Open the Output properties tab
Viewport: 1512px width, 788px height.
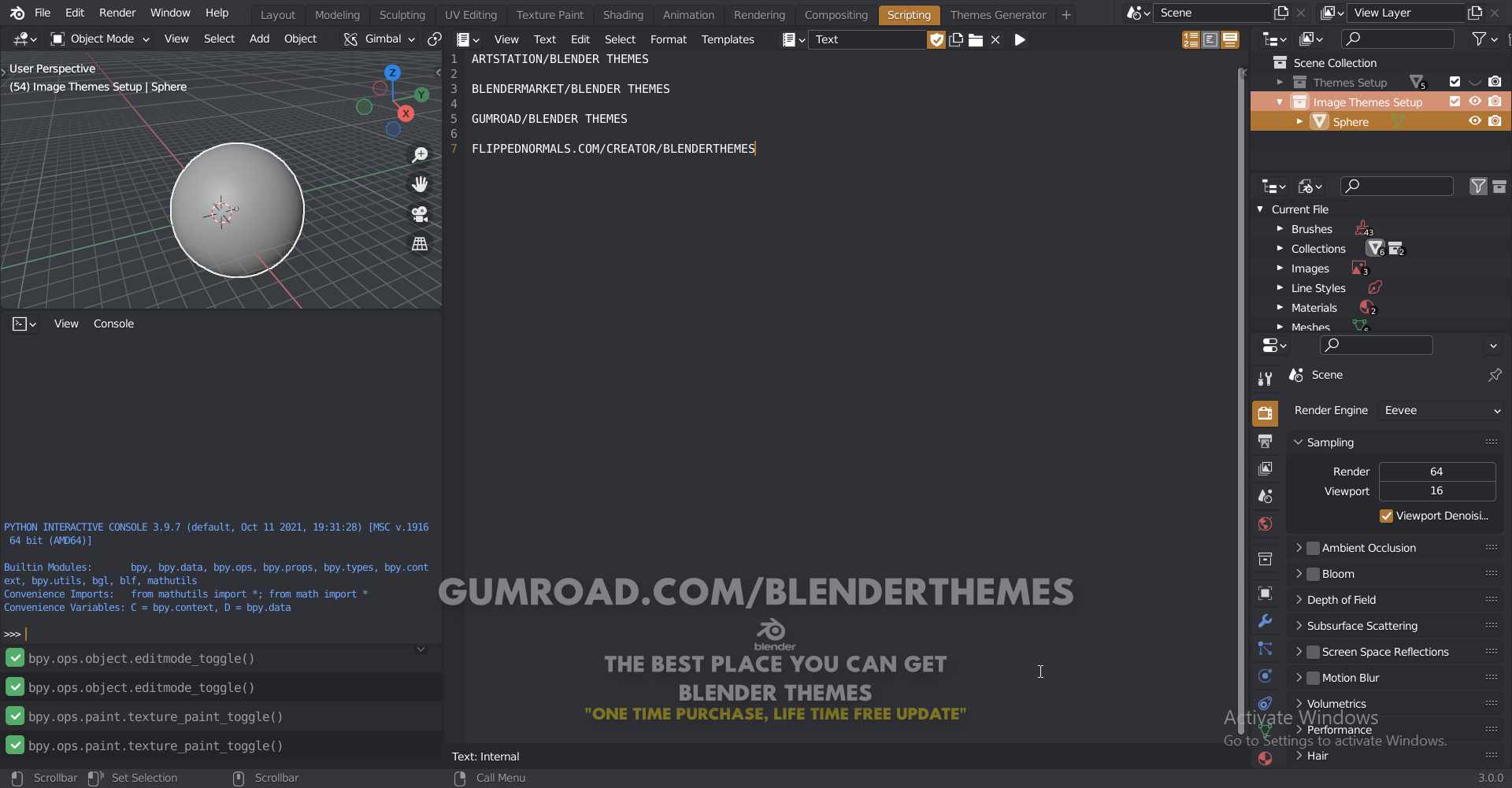pyautogui.click(x=1266, y=441)
